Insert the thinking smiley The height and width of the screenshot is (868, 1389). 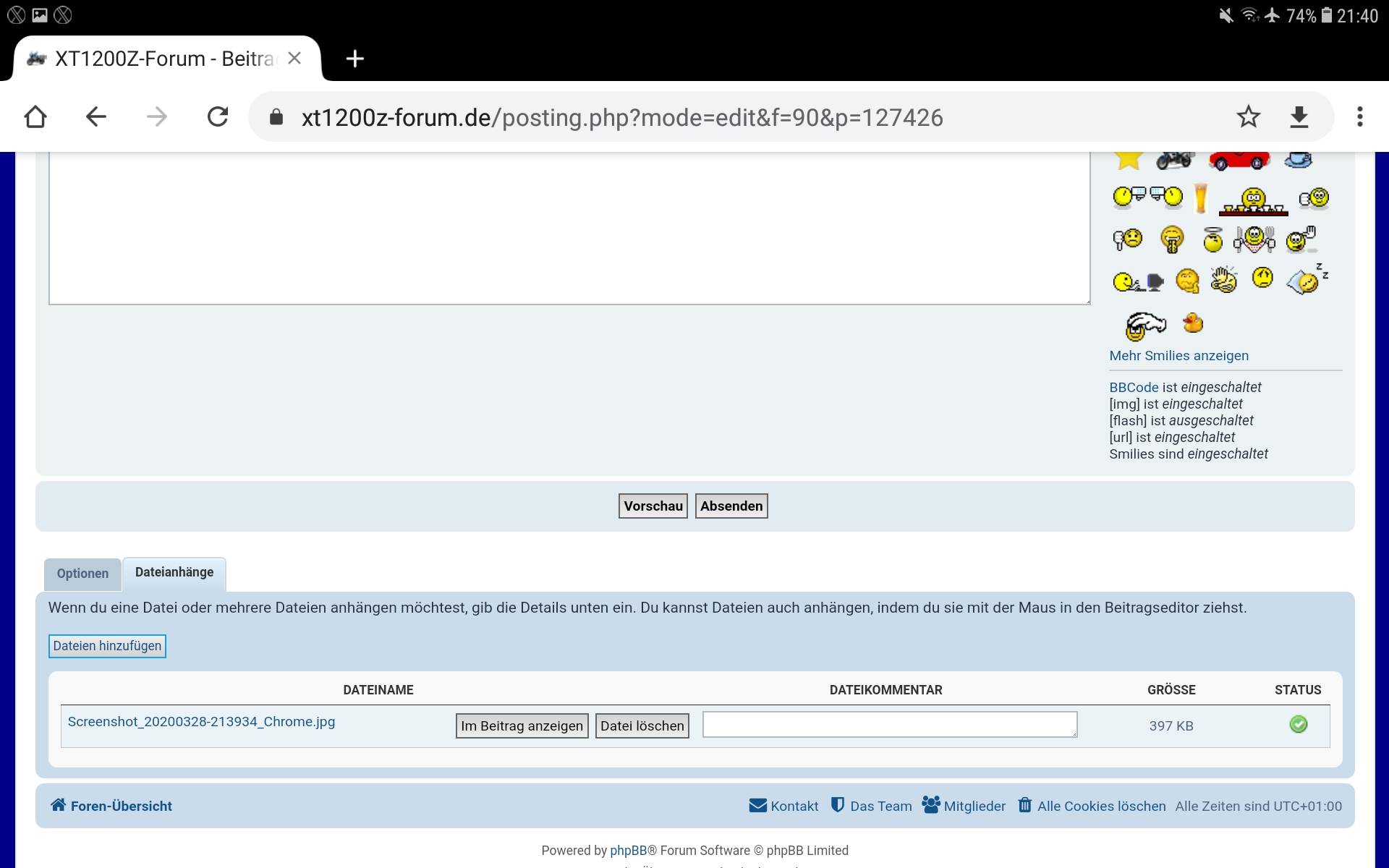pos(1187,281)
